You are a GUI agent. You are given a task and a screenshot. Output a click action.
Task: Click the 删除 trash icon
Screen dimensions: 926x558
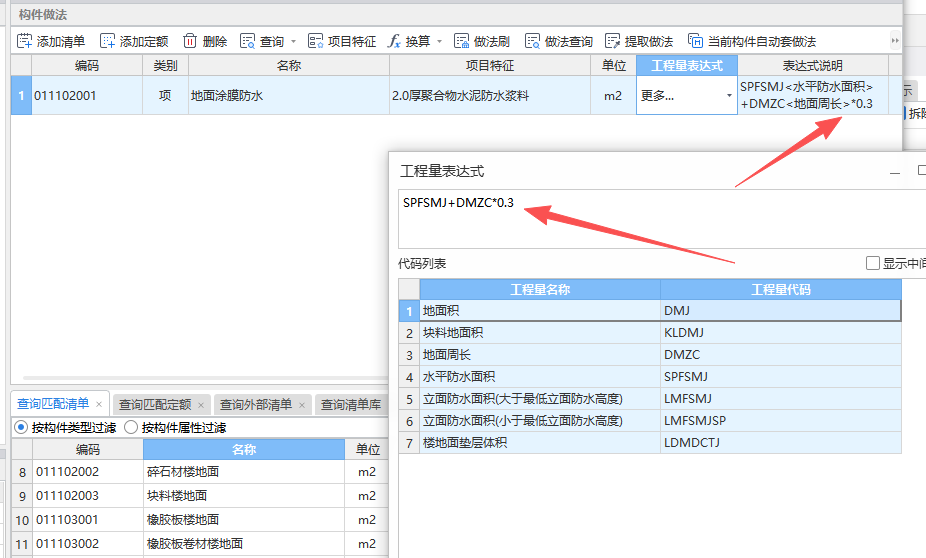(190, 41)
